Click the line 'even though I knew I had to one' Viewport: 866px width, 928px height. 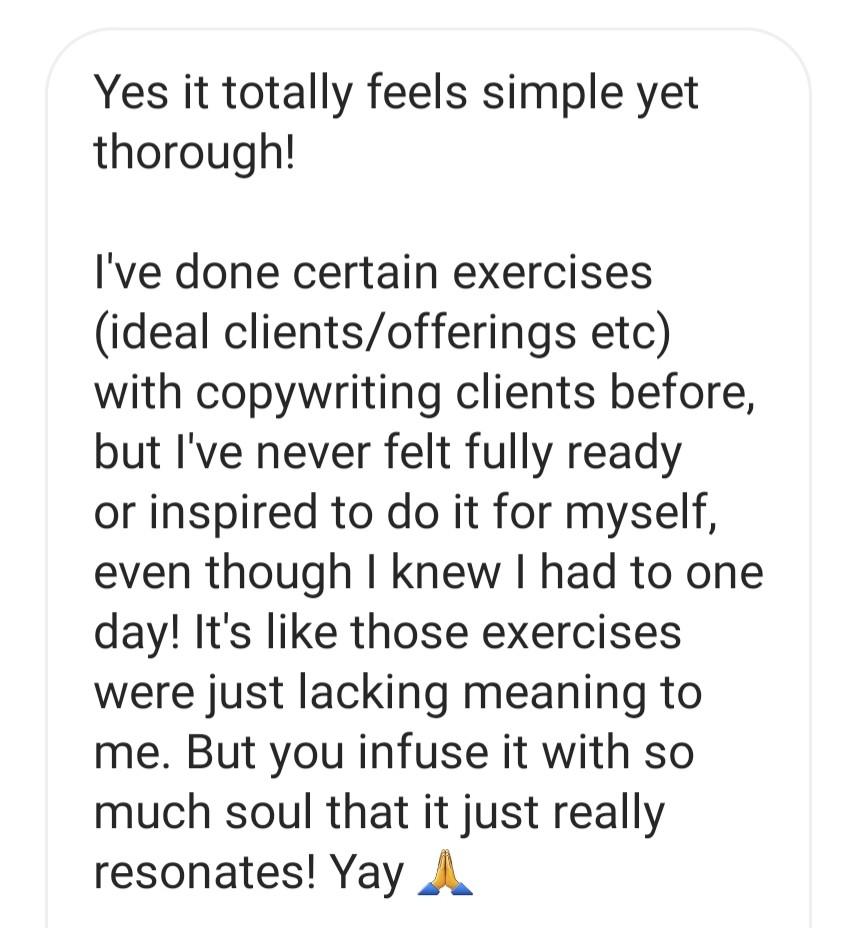tap(429, 572)
